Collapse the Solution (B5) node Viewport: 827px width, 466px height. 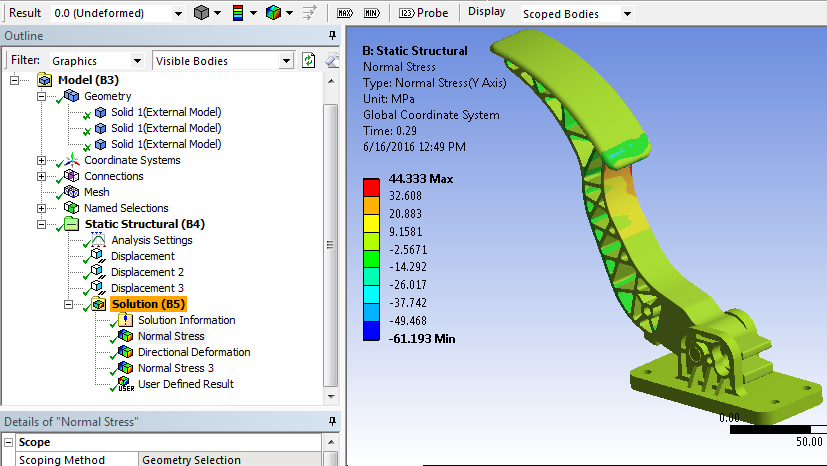pos(68,305)
